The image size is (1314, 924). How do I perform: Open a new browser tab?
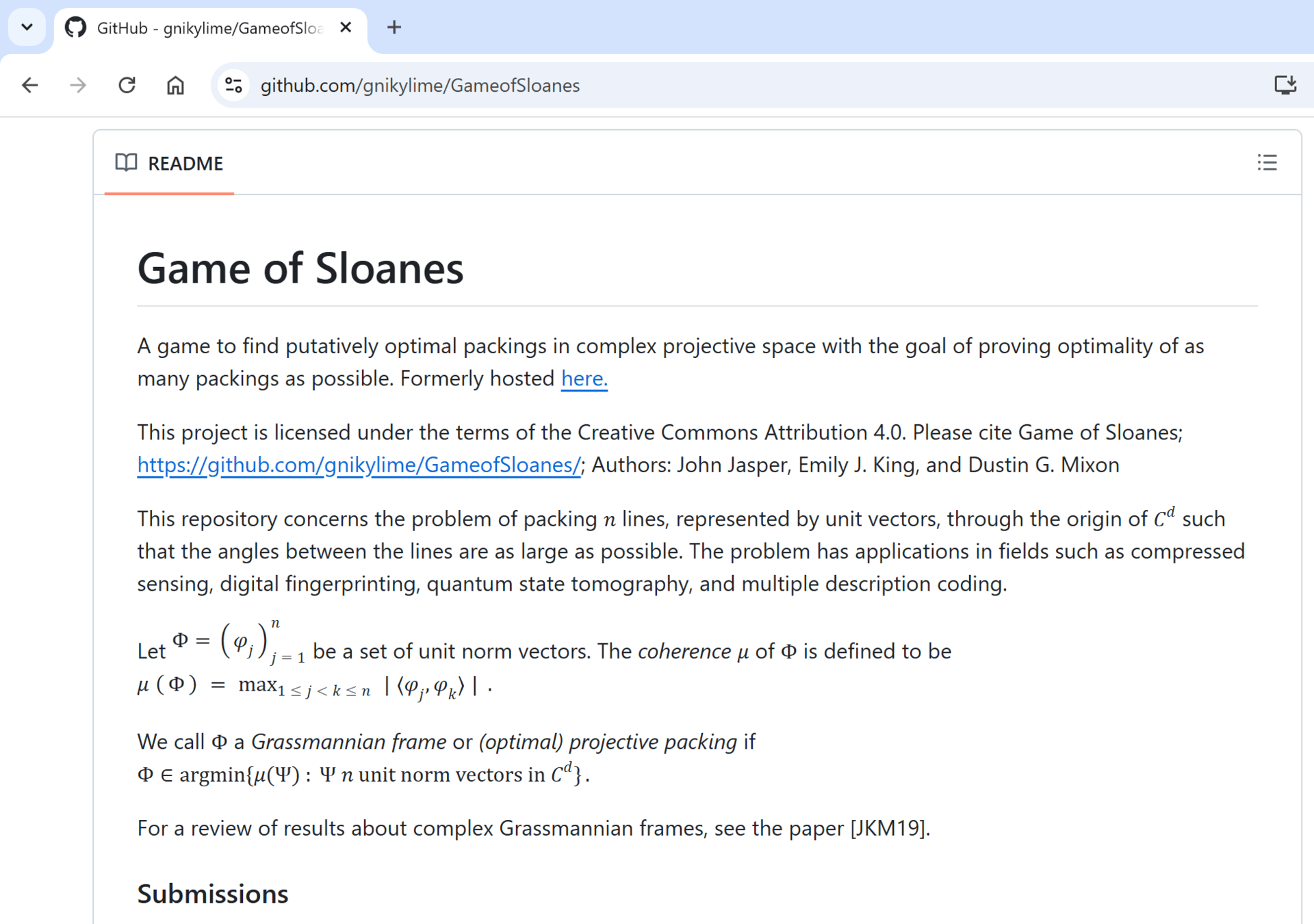coord(394,27)
